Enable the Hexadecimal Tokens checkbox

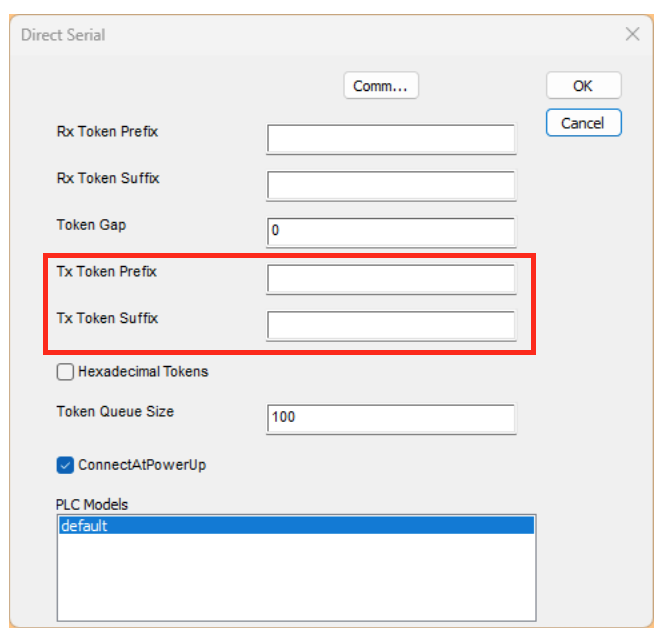coord(66,372)
